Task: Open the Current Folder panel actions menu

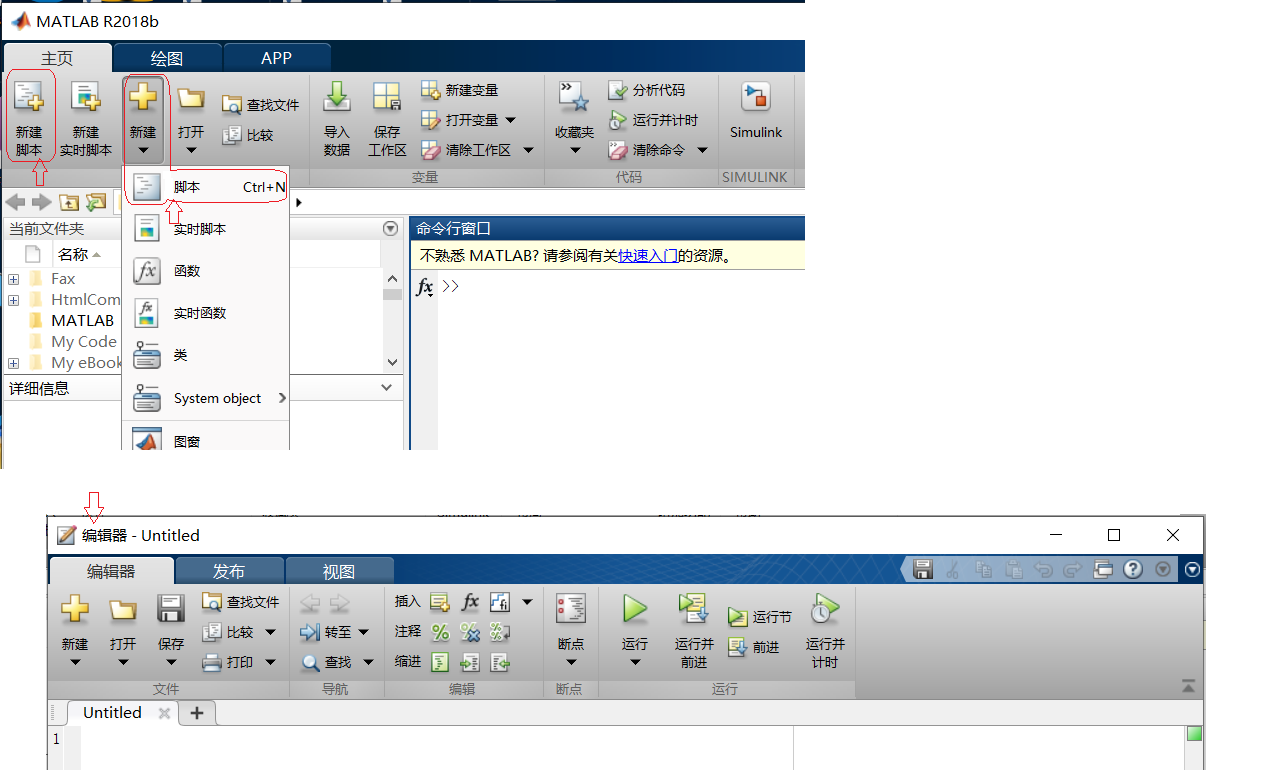Action: coord(390,229)
